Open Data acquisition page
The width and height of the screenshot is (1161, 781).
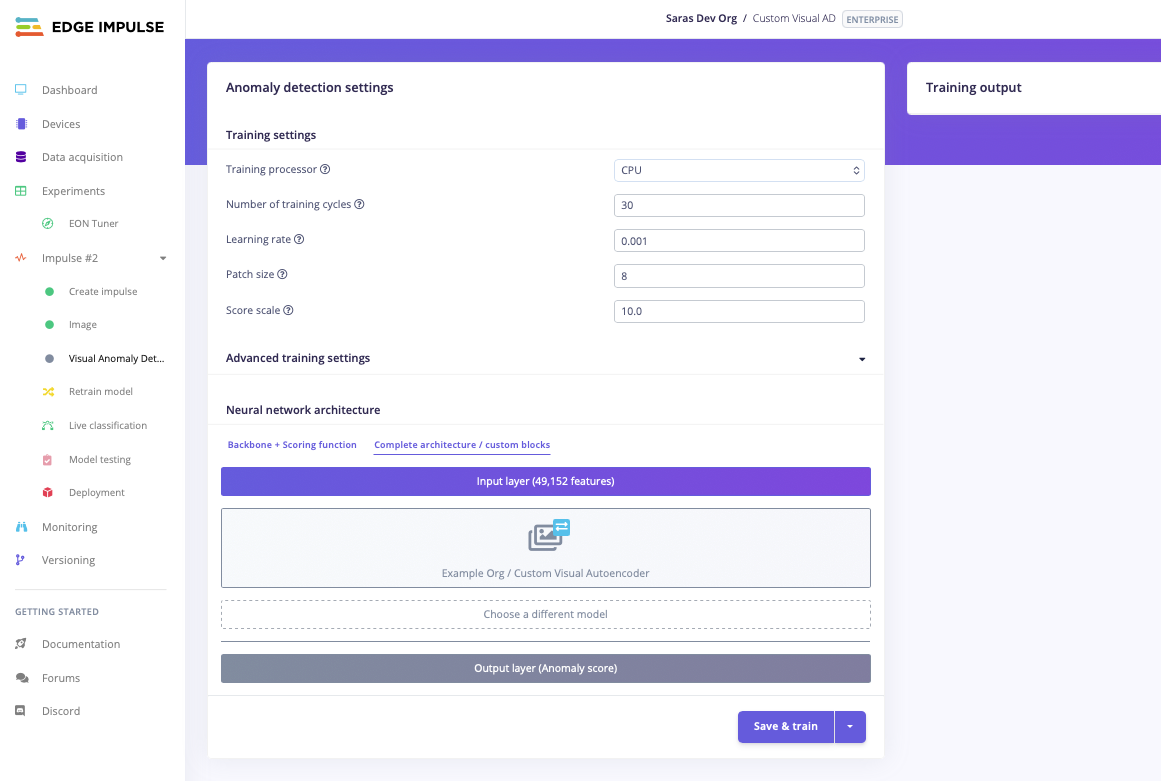(x=82, y=157)
